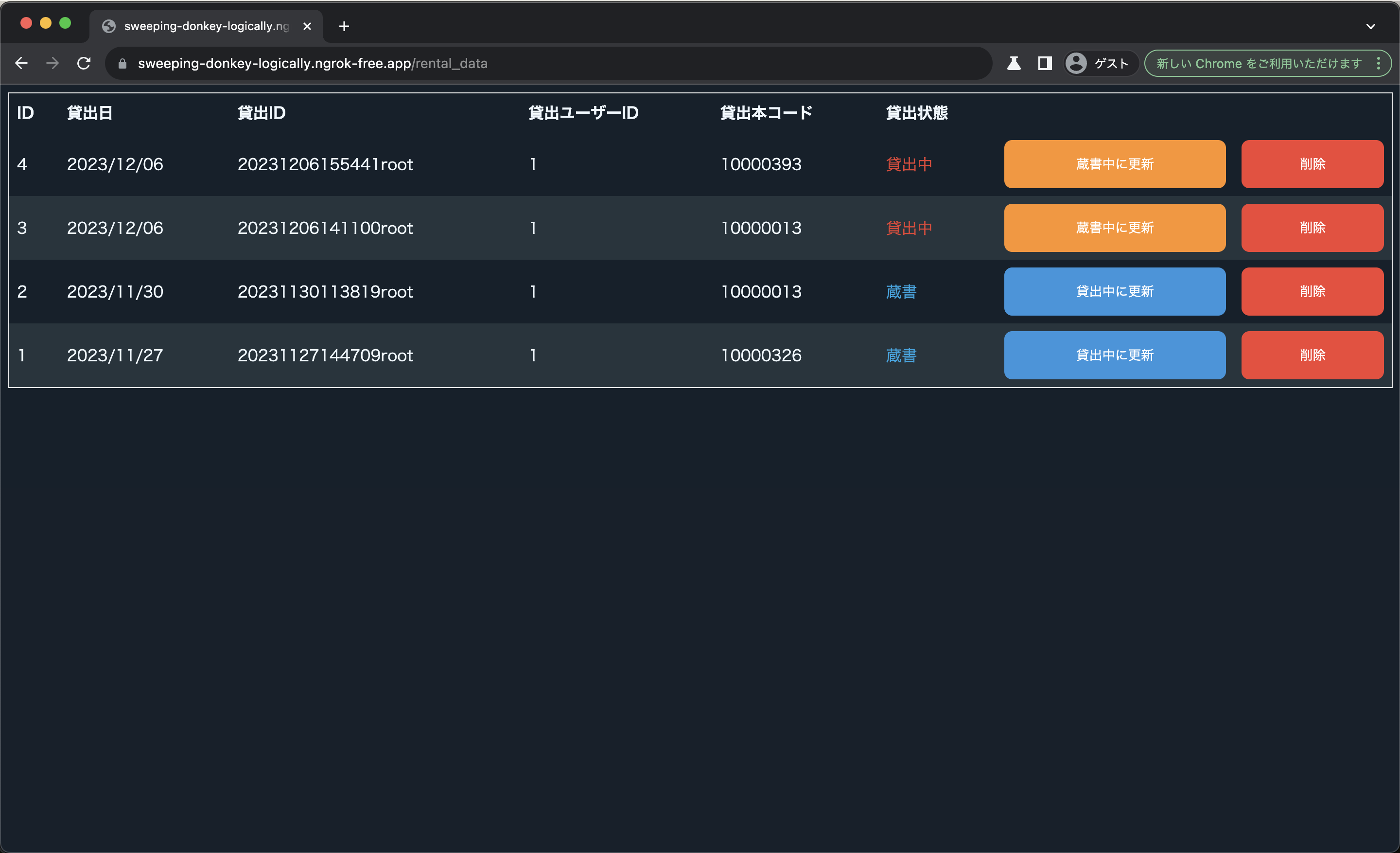Open a new tab with plus button
The width and height of the screenshot is (1400, 853).
coord(344,26)
